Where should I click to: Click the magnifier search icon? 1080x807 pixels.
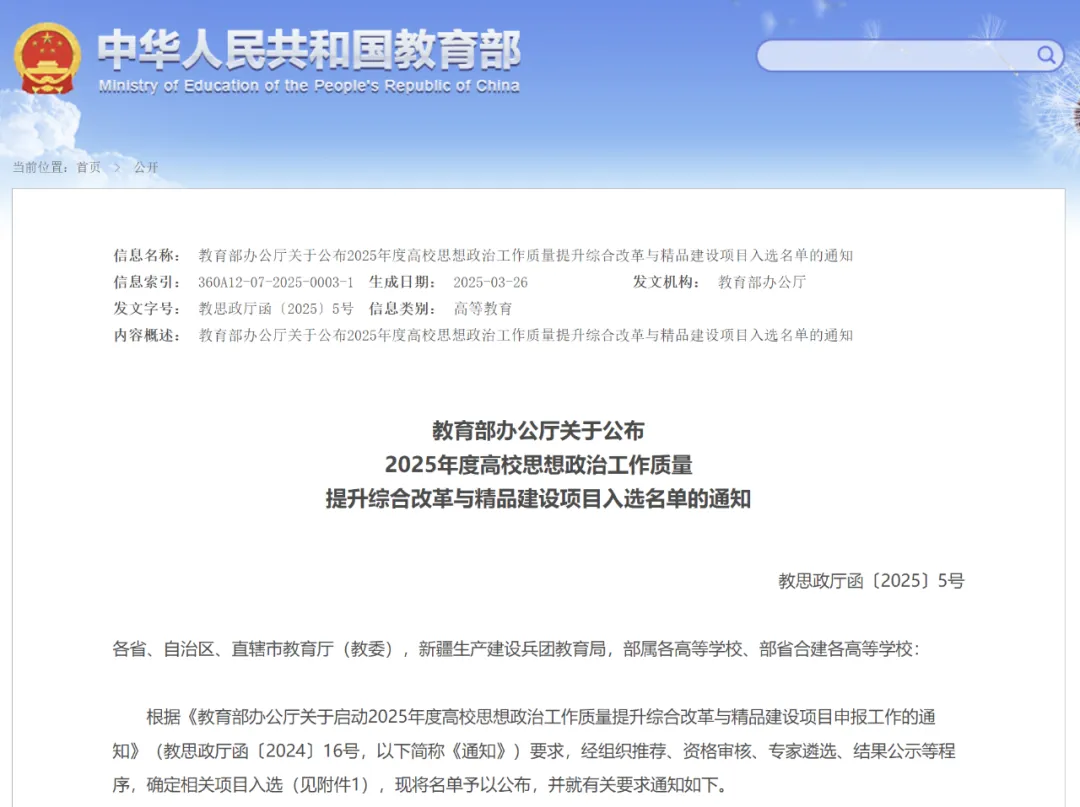tap(1046, 54)
